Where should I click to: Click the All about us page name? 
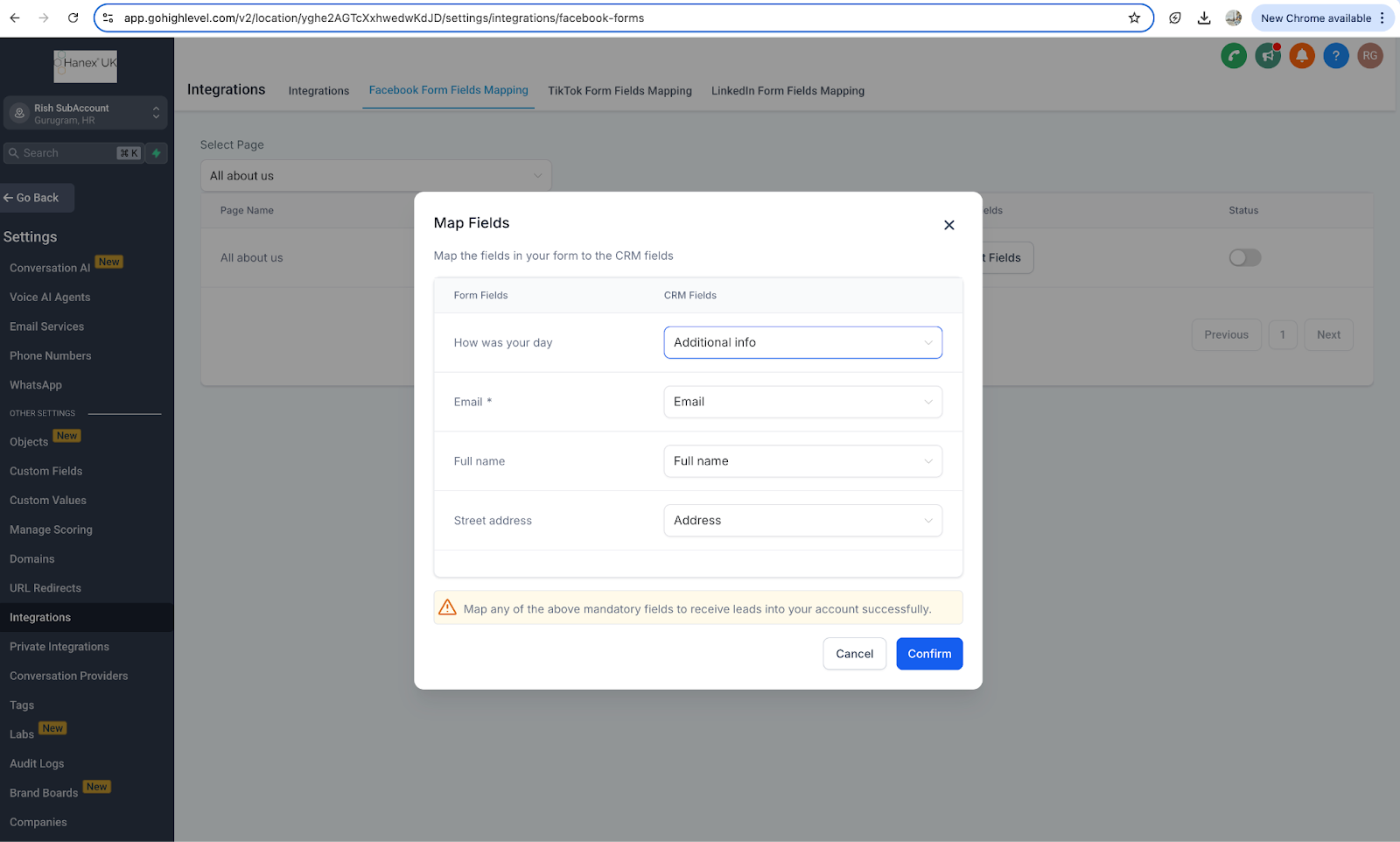click(252, 258)
